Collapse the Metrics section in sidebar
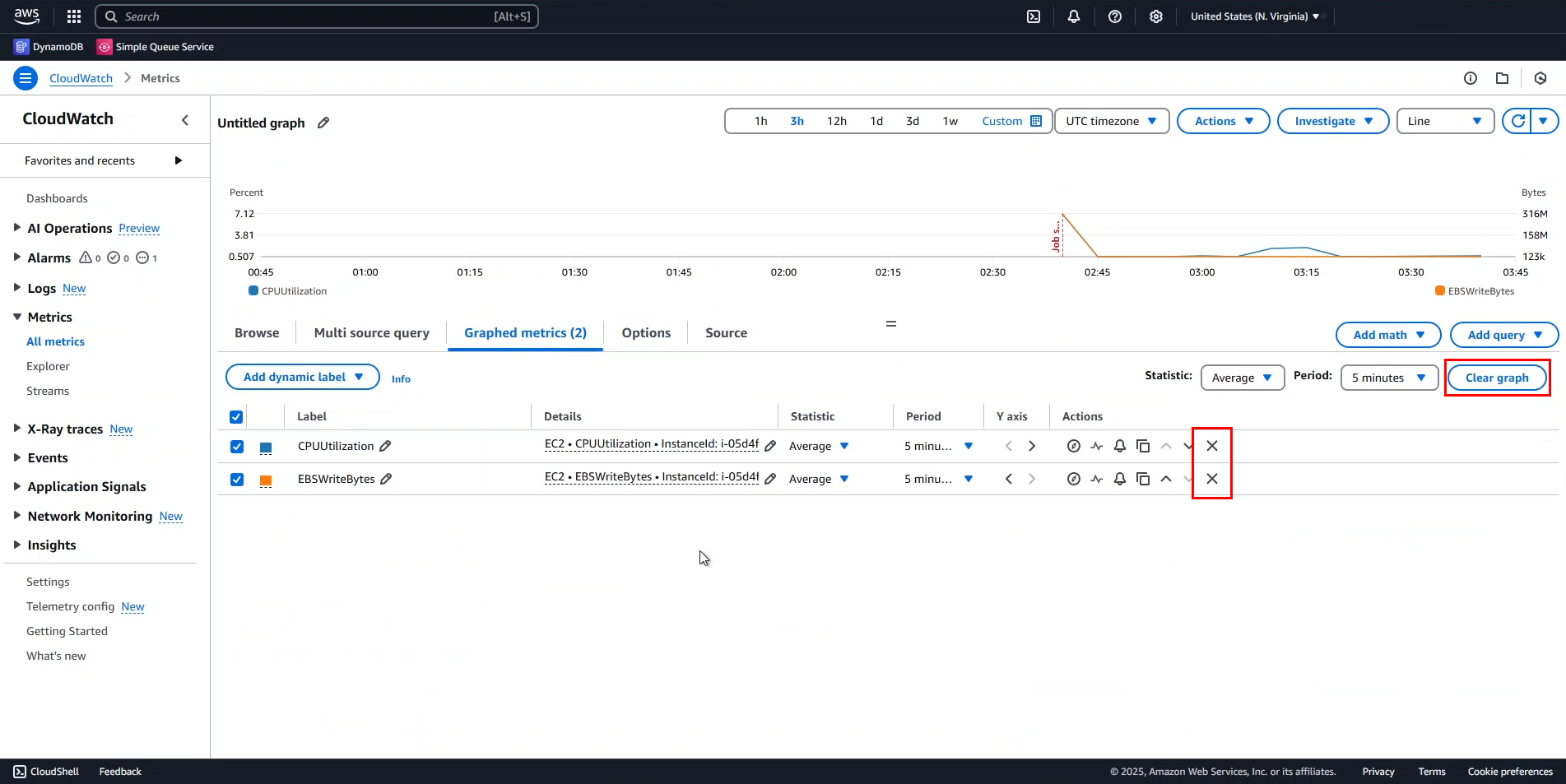Screen dimensions: 1566x784 tap(17, 317)
